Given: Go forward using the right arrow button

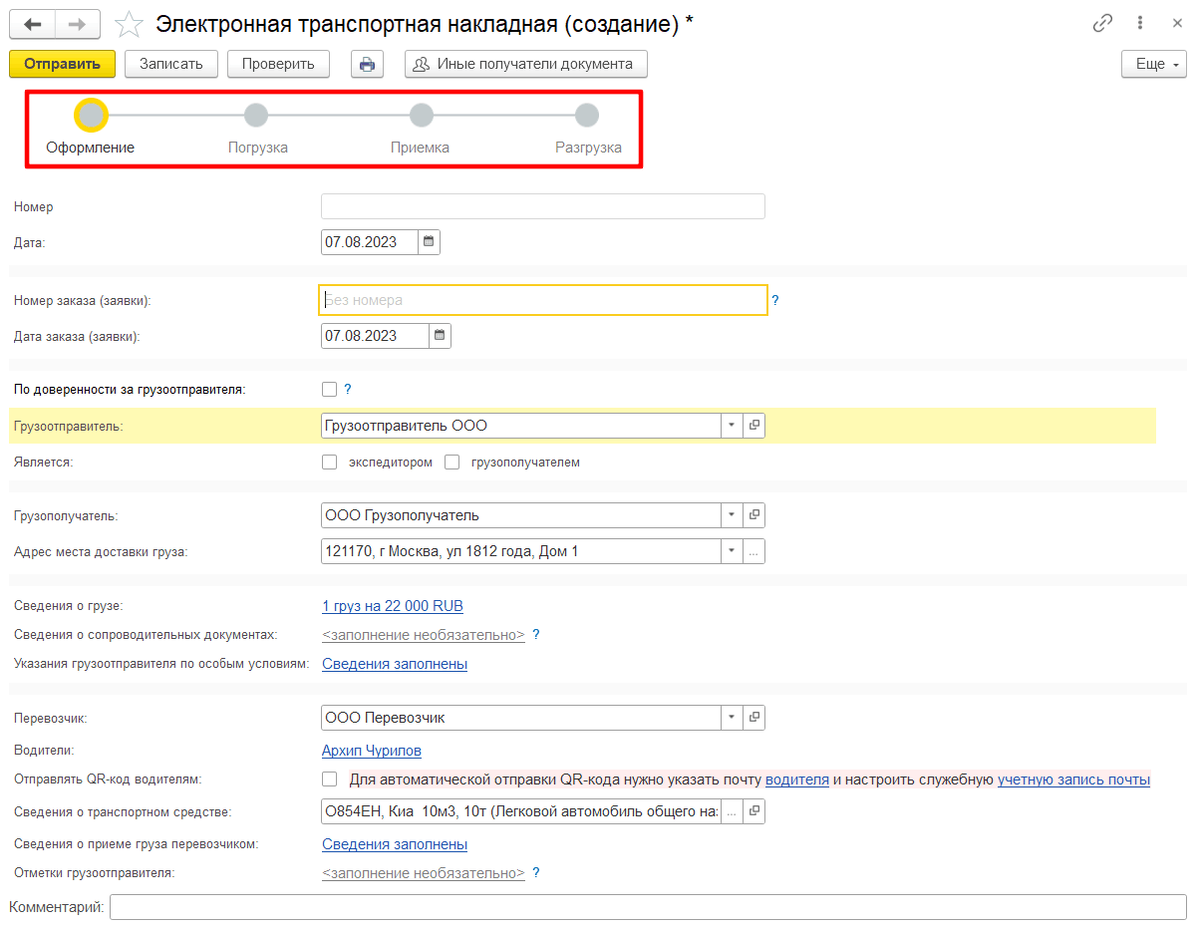Looking at the screenshot, I should 77,24.
